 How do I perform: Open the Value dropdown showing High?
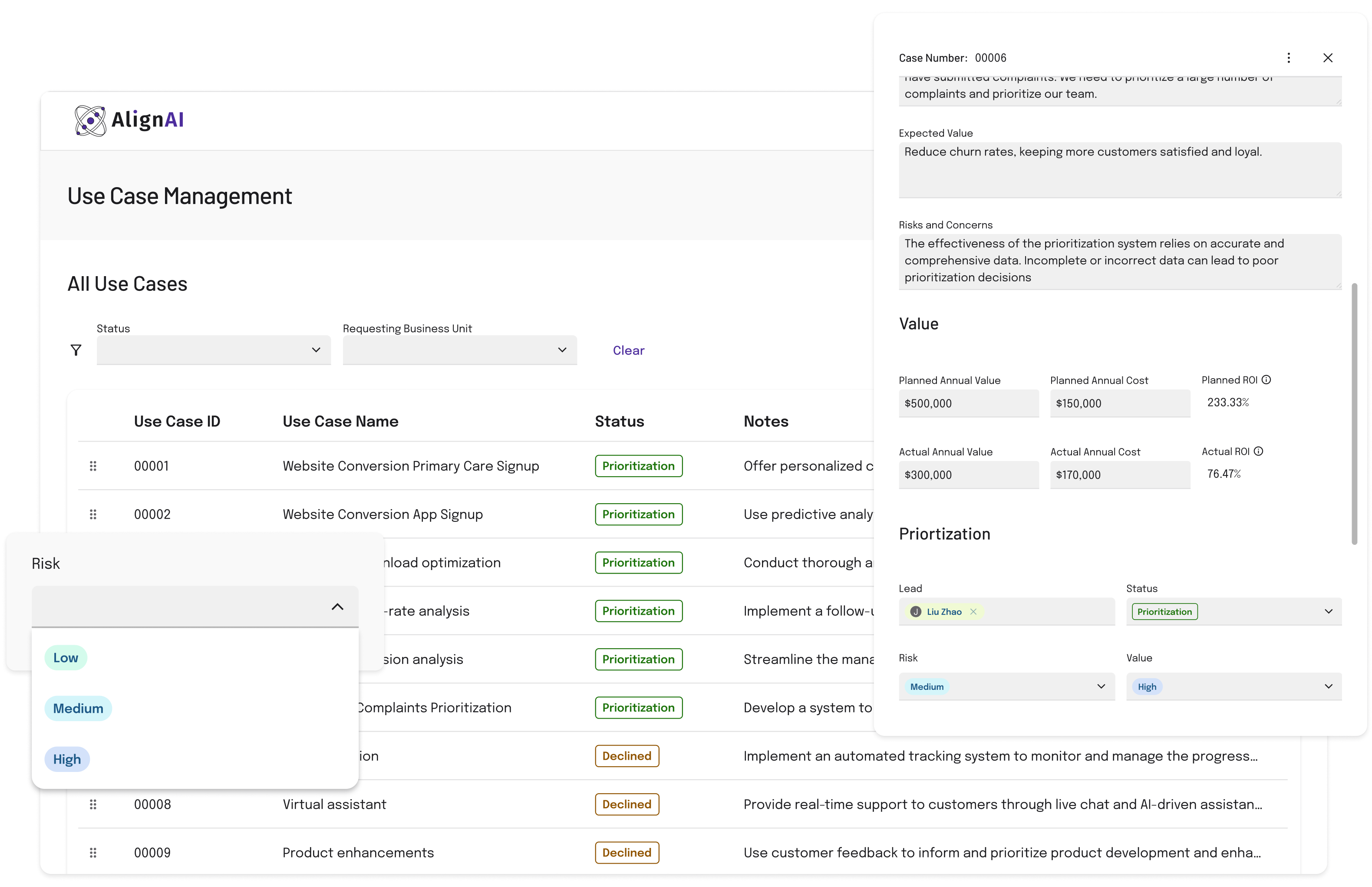[x=1233, y=686]
